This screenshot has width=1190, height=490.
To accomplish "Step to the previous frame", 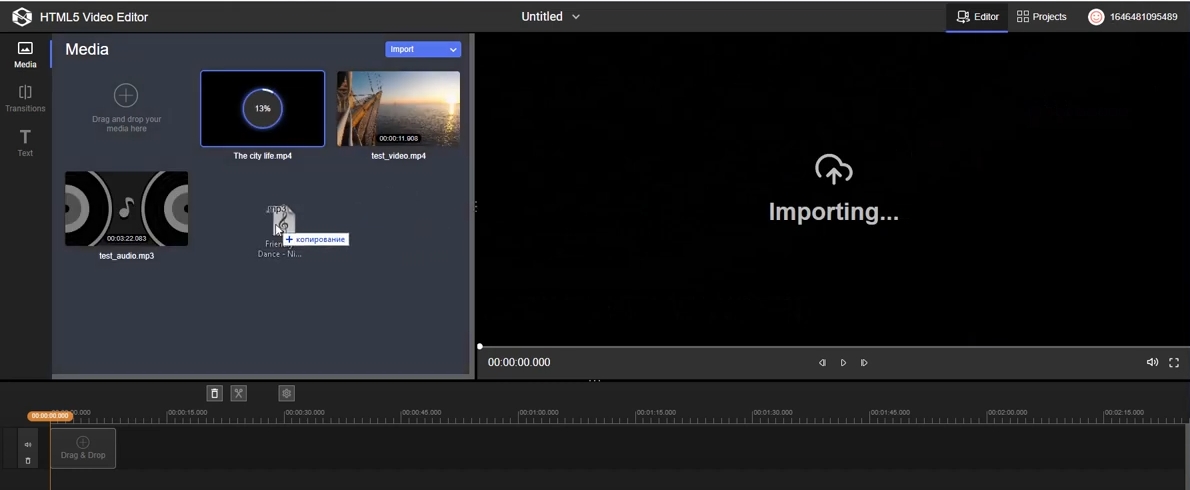I will point(822,363).
